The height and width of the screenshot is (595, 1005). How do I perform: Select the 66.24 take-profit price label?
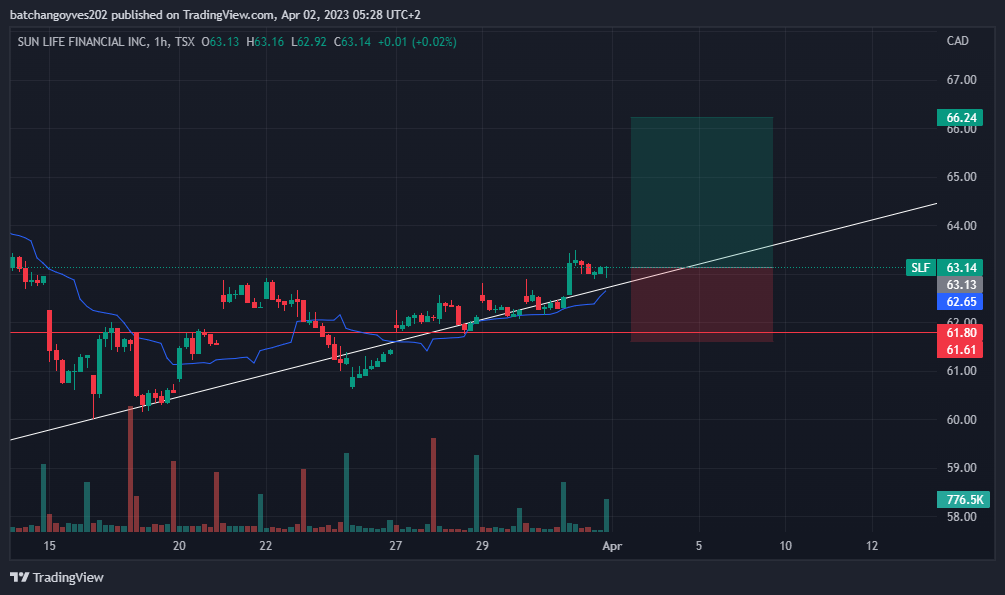click(x=959, y=117)
